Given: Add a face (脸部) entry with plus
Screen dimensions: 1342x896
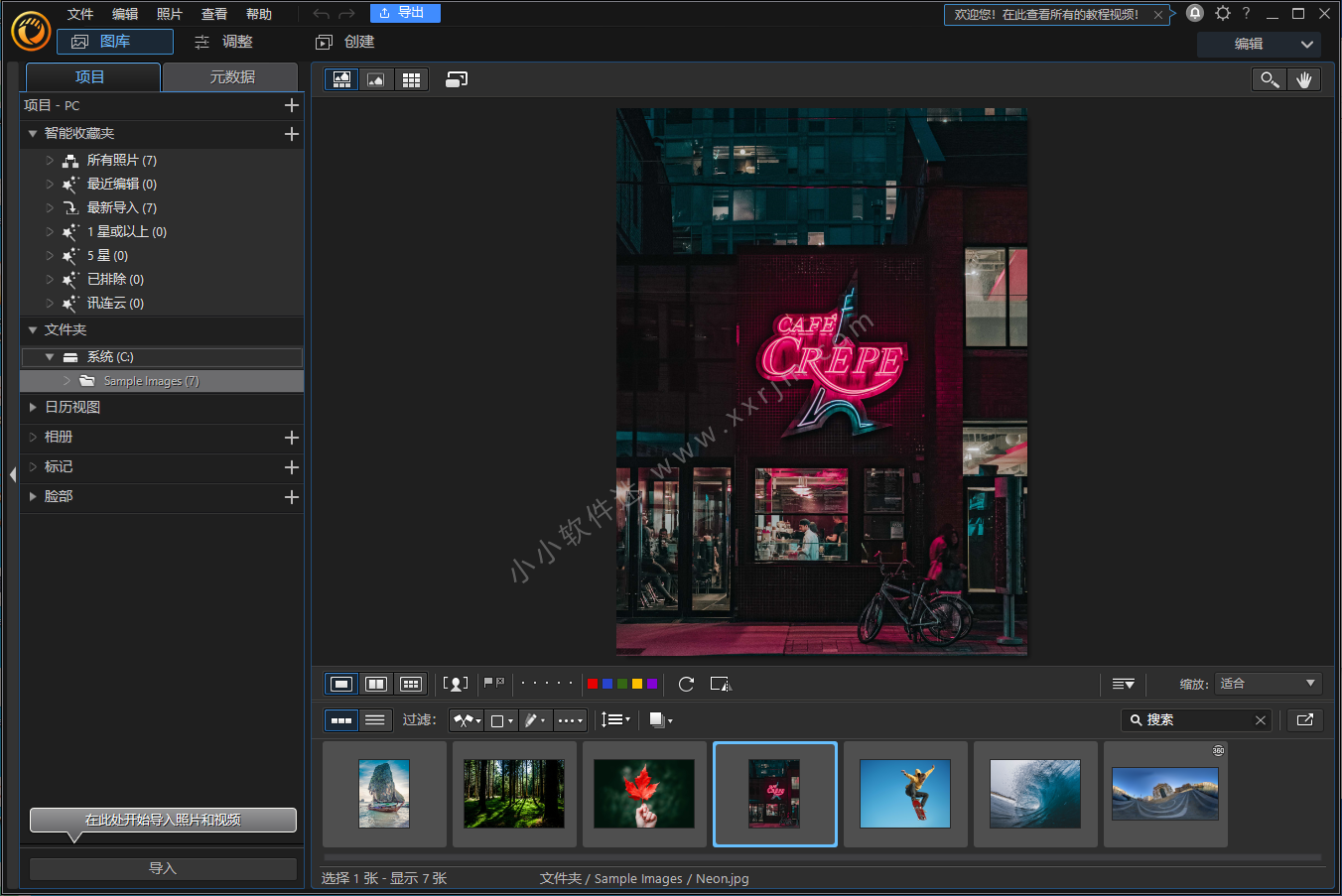Looking at the screenshot, I should click(x=292, y=497).
